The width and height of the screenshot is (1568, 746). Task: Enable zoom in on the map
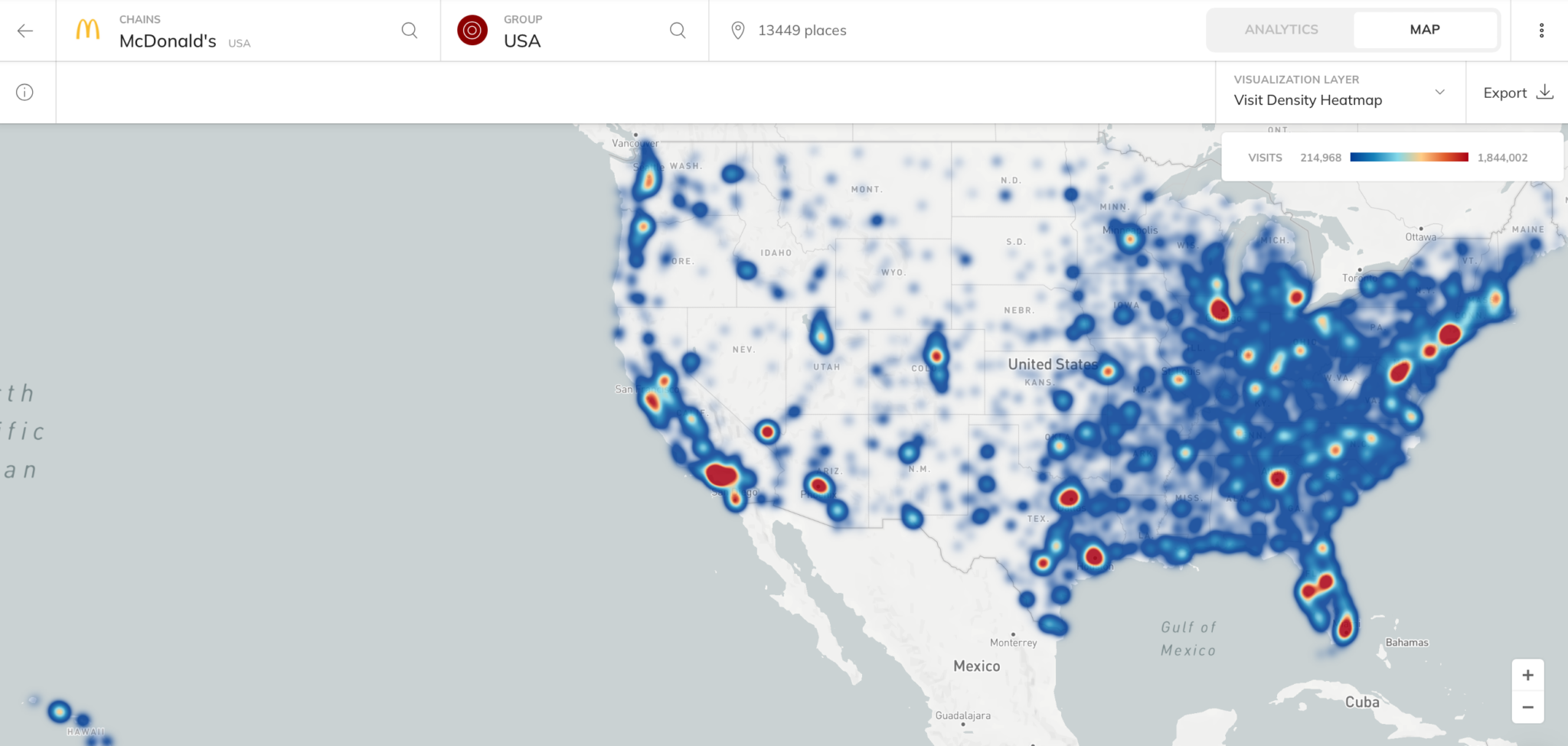point(1527,674)
